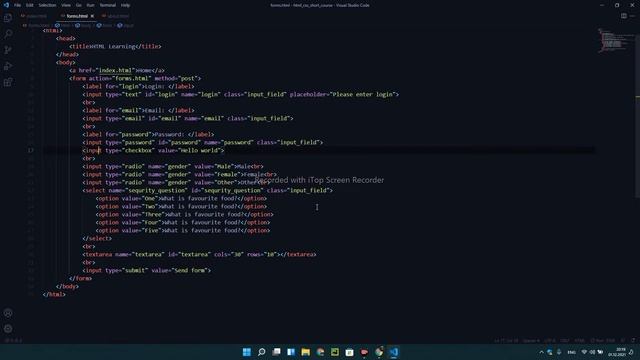This screenshot has height=360, width=640.
Task: Open the Edit menu
Action: (30, 5)
